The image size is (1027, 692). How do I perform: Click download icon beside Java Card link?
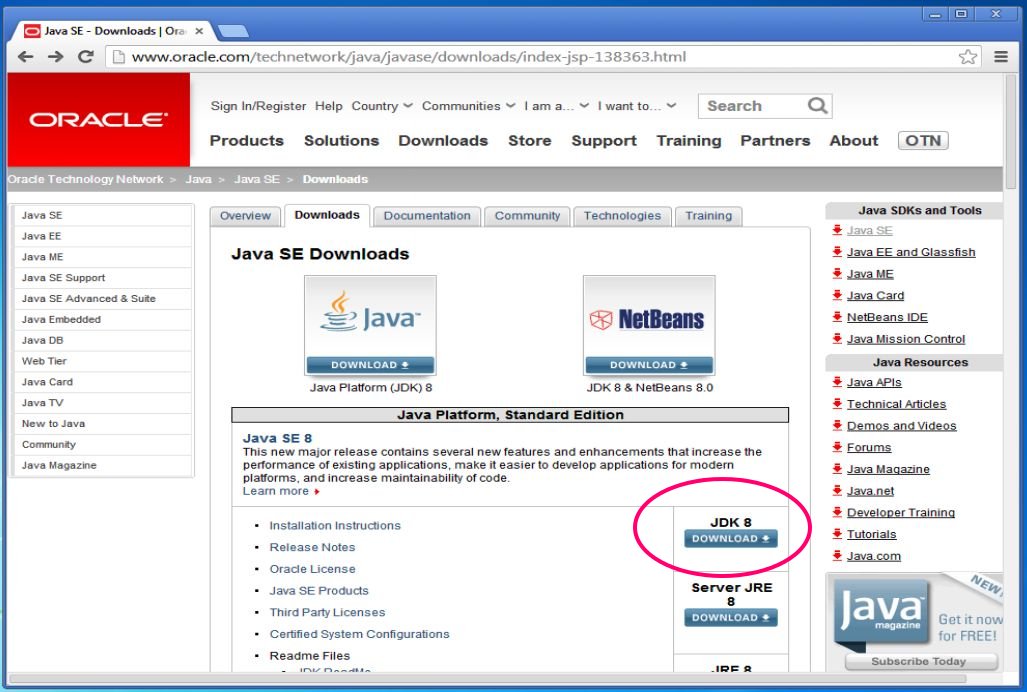(837, 295)
